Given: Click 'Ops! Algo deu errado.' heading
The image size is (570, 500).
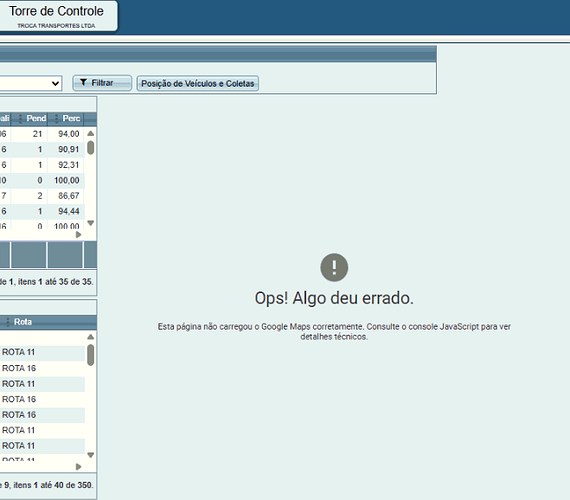Looking at the screenshot, I should click(334, 298).
